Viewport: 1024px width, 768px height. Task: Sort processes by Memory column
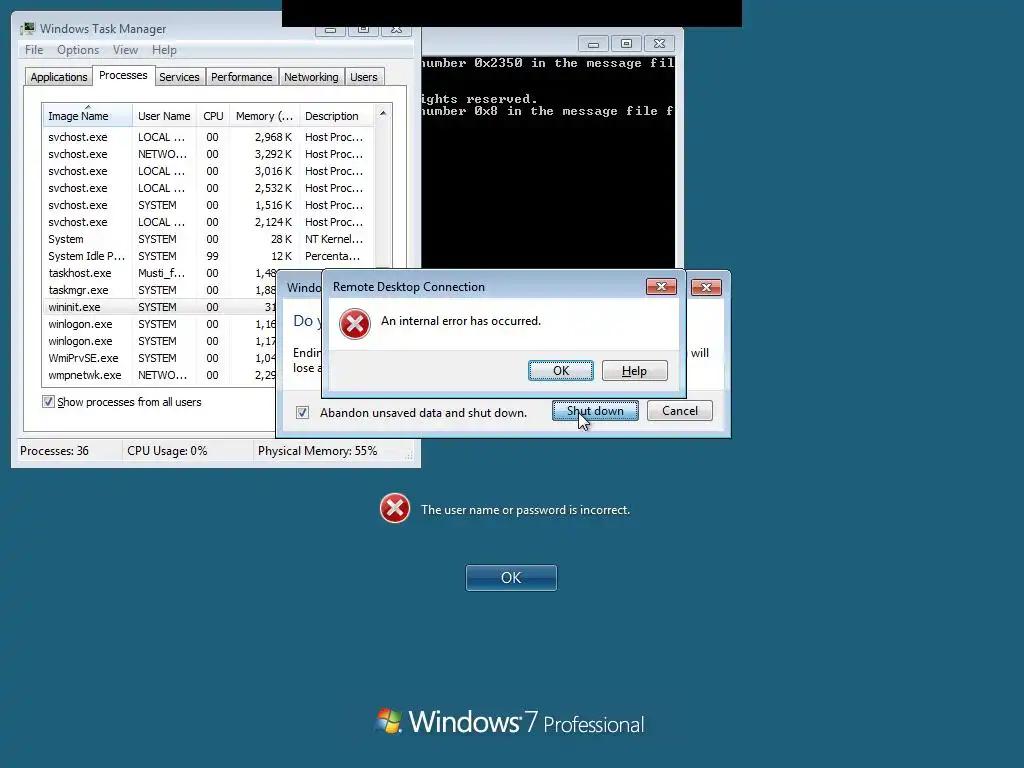tap(264, 116)
